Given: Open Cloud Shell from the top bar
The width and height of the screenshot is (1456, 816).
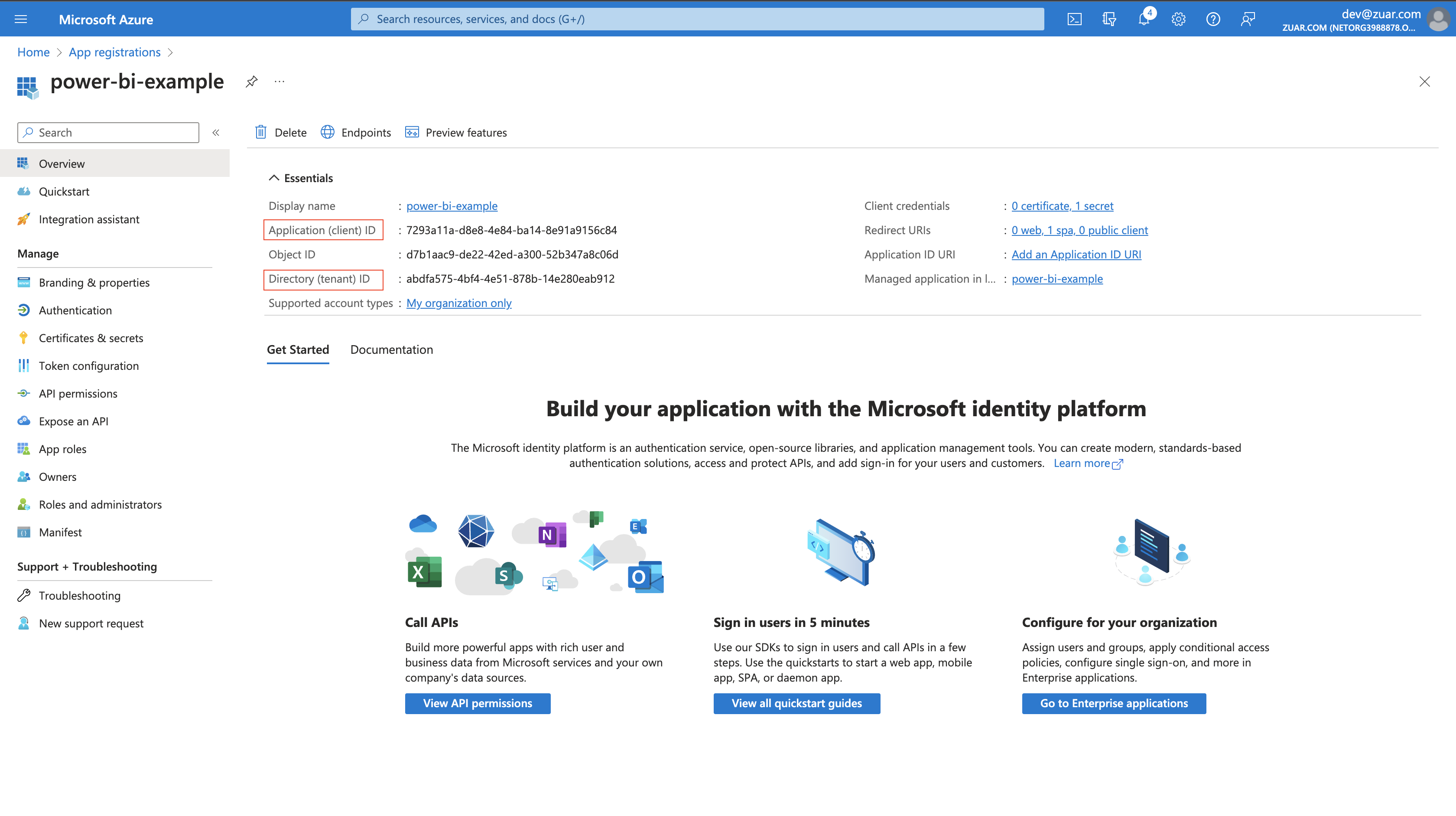Looking at the screenshot, I should [x=1075, y=19].
